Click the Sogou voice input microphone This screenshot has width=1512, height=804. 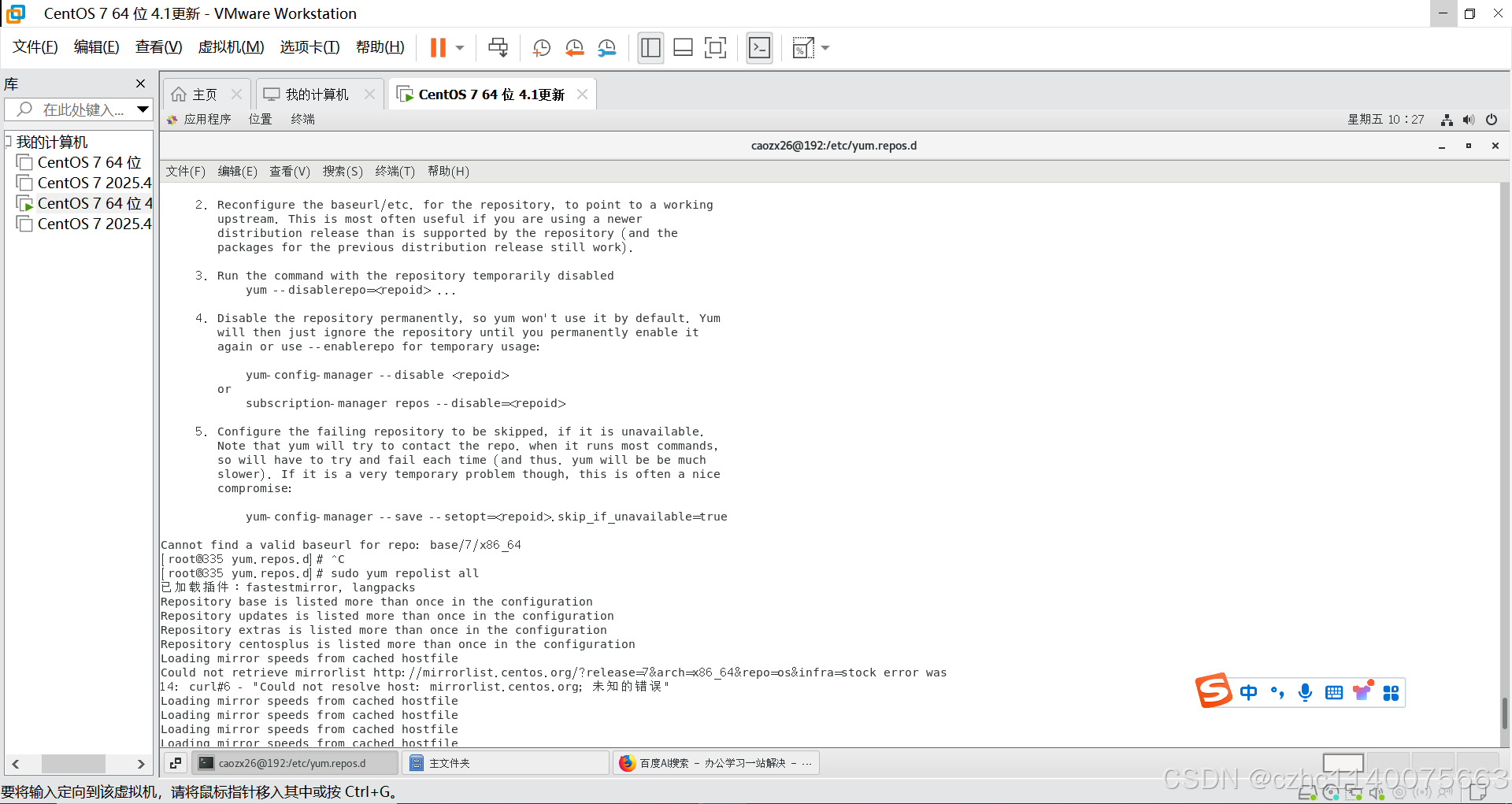coord(1305,693)
